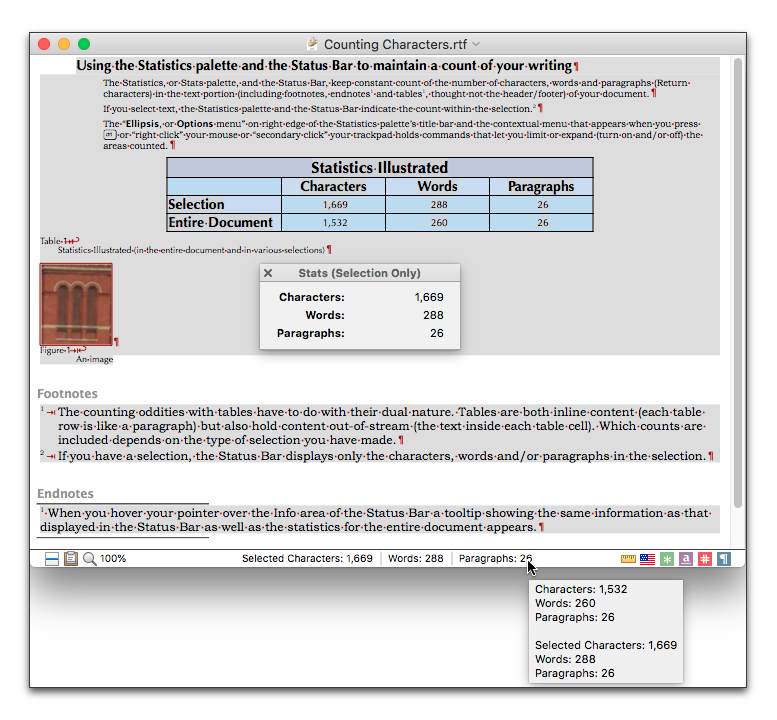Click the magnifying glass zoom icon

point(89,559)
